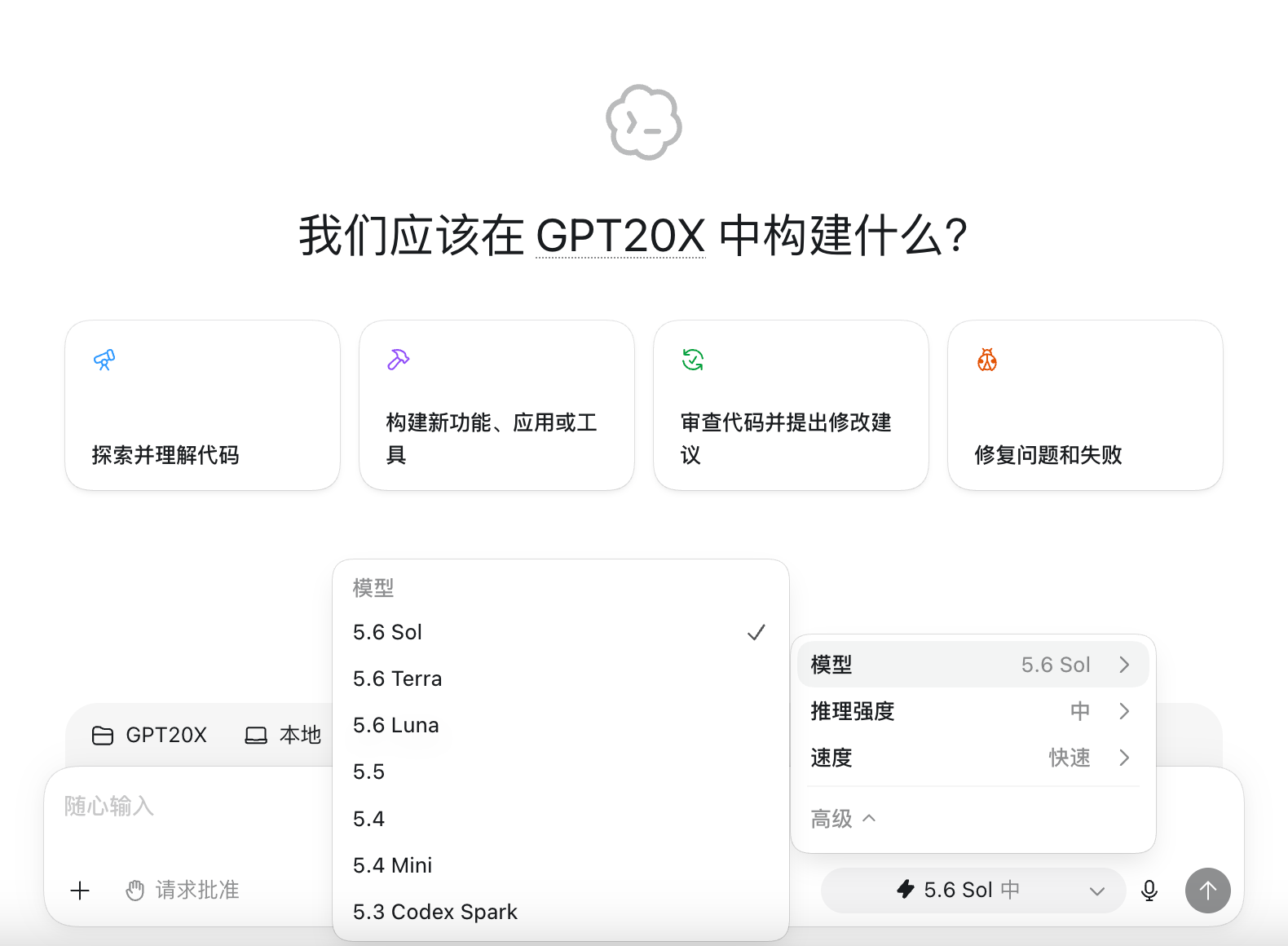Select the 5.4 model entry
The width and height of the screenshot is (1288, 946).
(561, 819)
